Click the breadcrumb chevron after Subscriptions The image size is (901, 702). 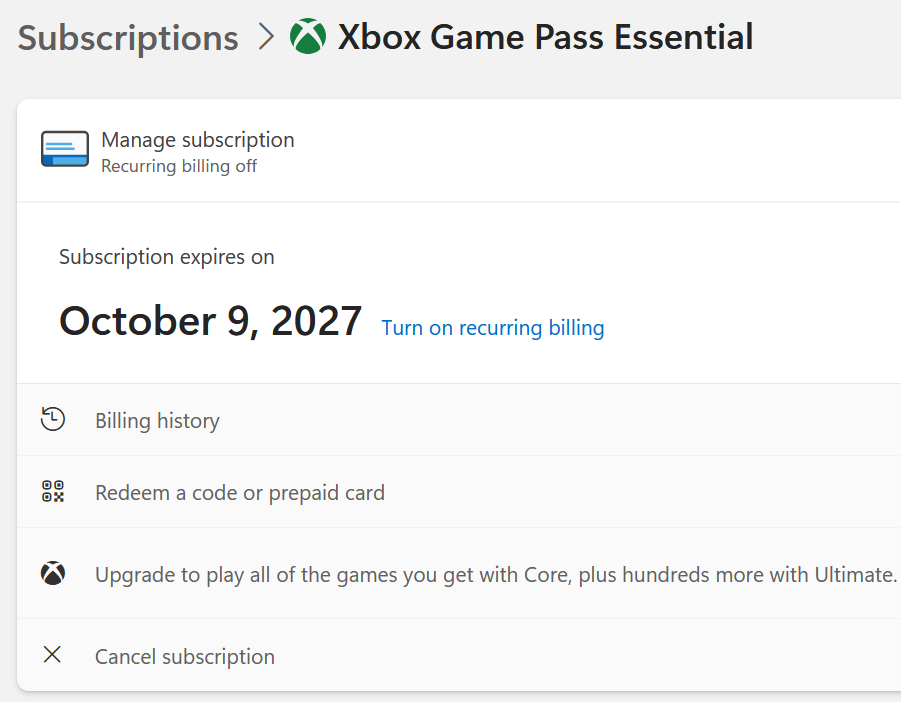tap(265, 38)
